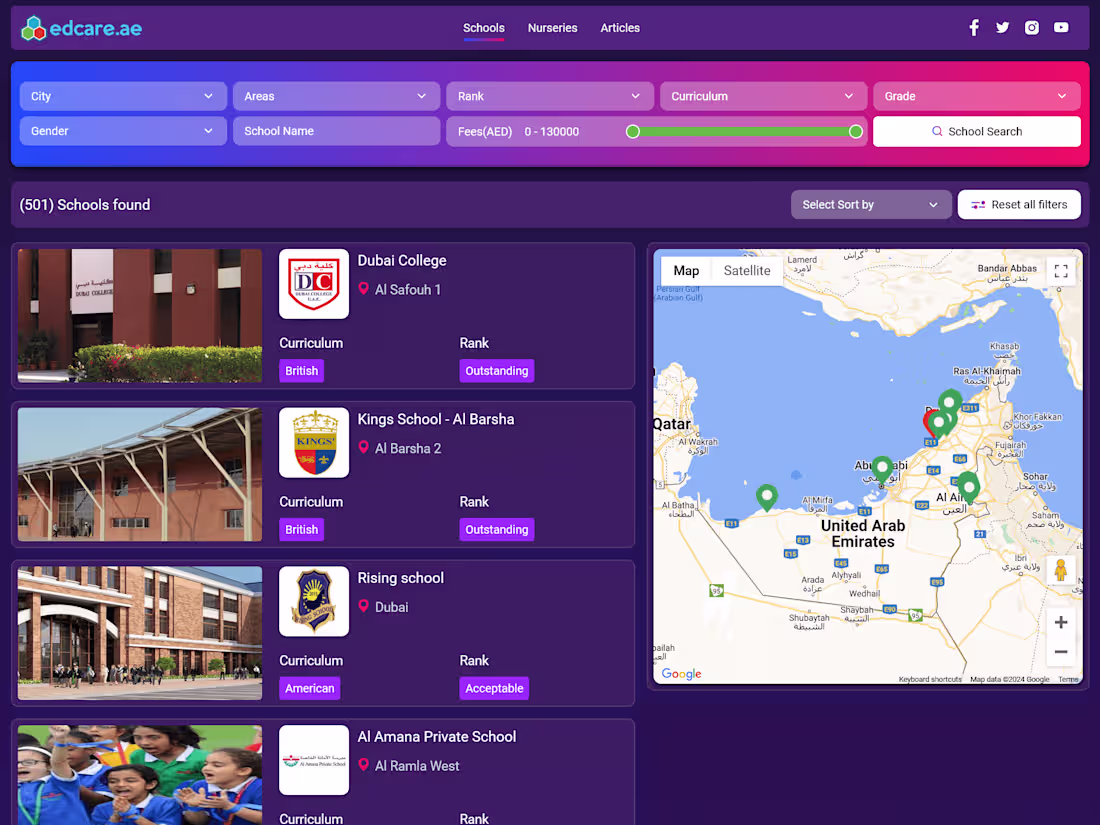The width and height of the screenshot is (1100, 825).
Task: Open the Facebook social icon
Action: click(974, 27)
